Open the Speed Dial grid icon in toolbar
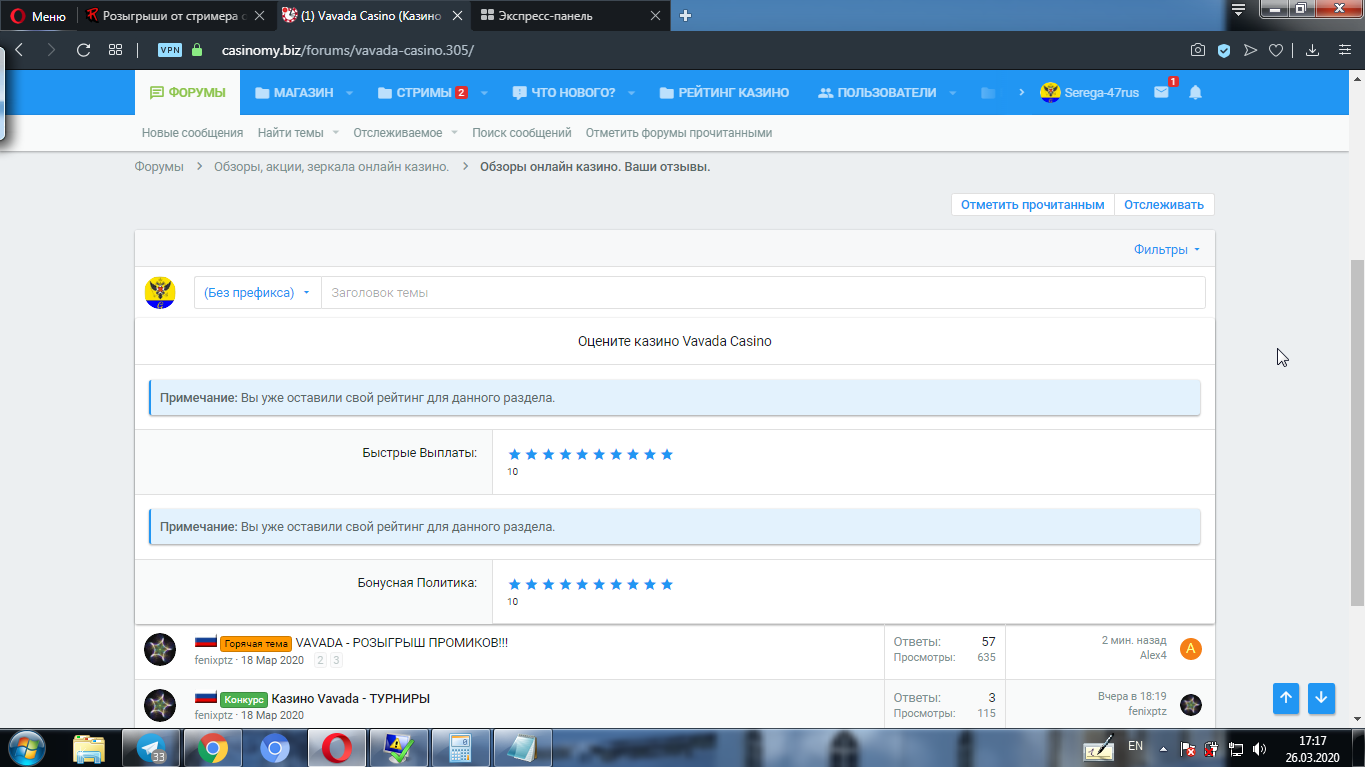 [x=115, y=50]
